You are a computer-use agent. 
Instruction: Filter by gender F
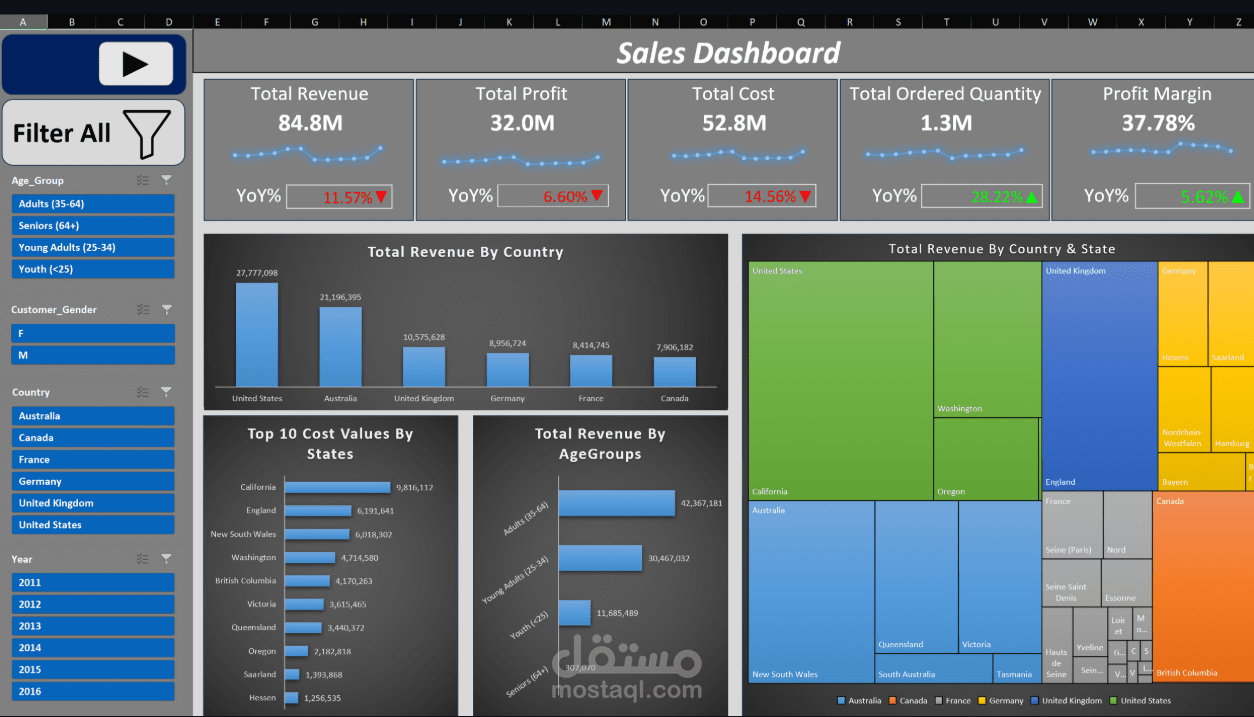pos(93,333)
